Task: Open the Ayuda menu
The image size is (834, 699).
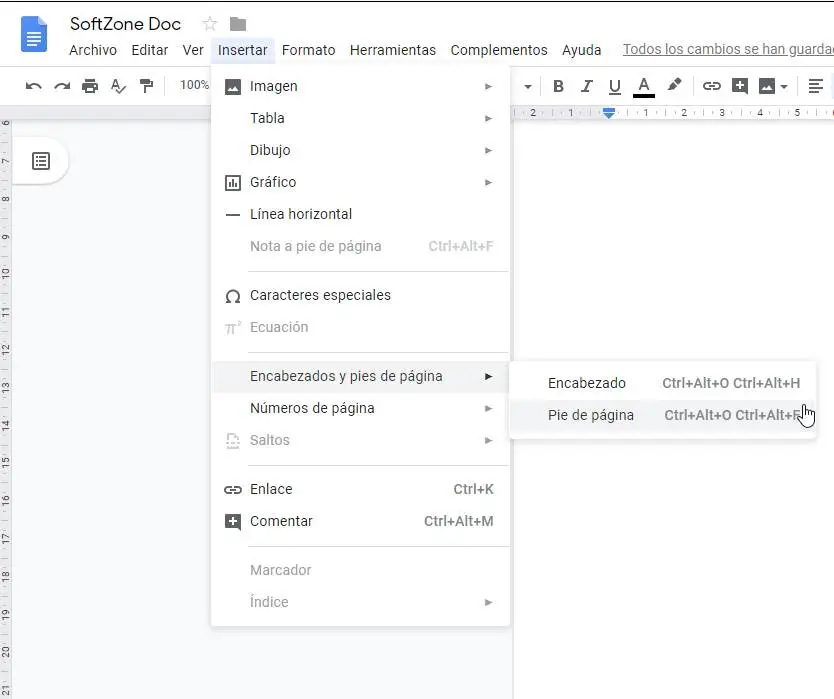Action: coord(581,50)
